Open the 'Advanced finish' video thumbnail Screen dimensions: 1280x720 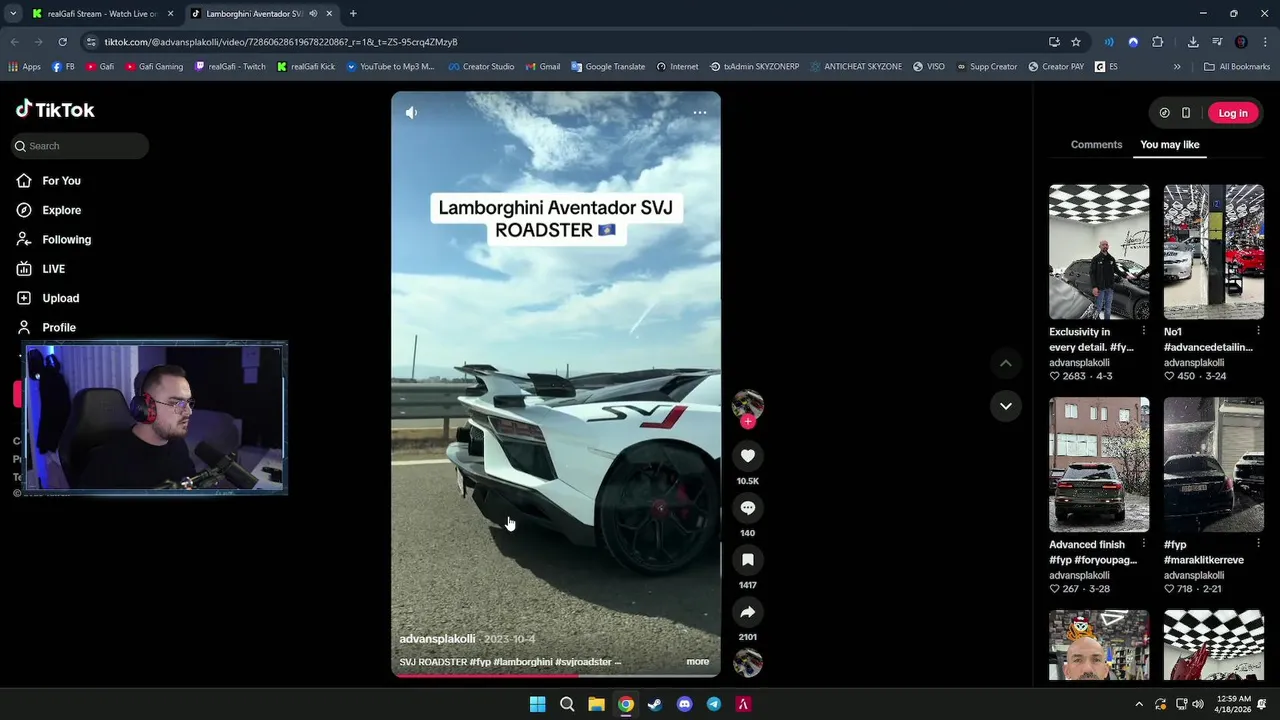tap(1099, 465)
